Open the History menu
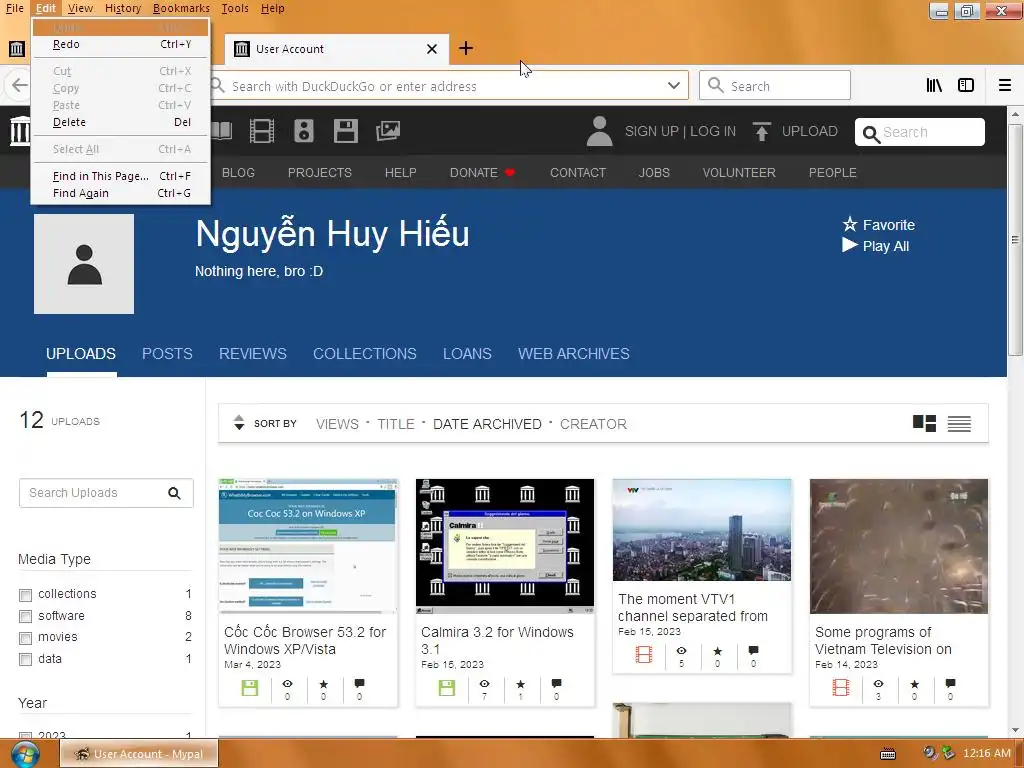The image size is (1024, 768). point(123,8)
